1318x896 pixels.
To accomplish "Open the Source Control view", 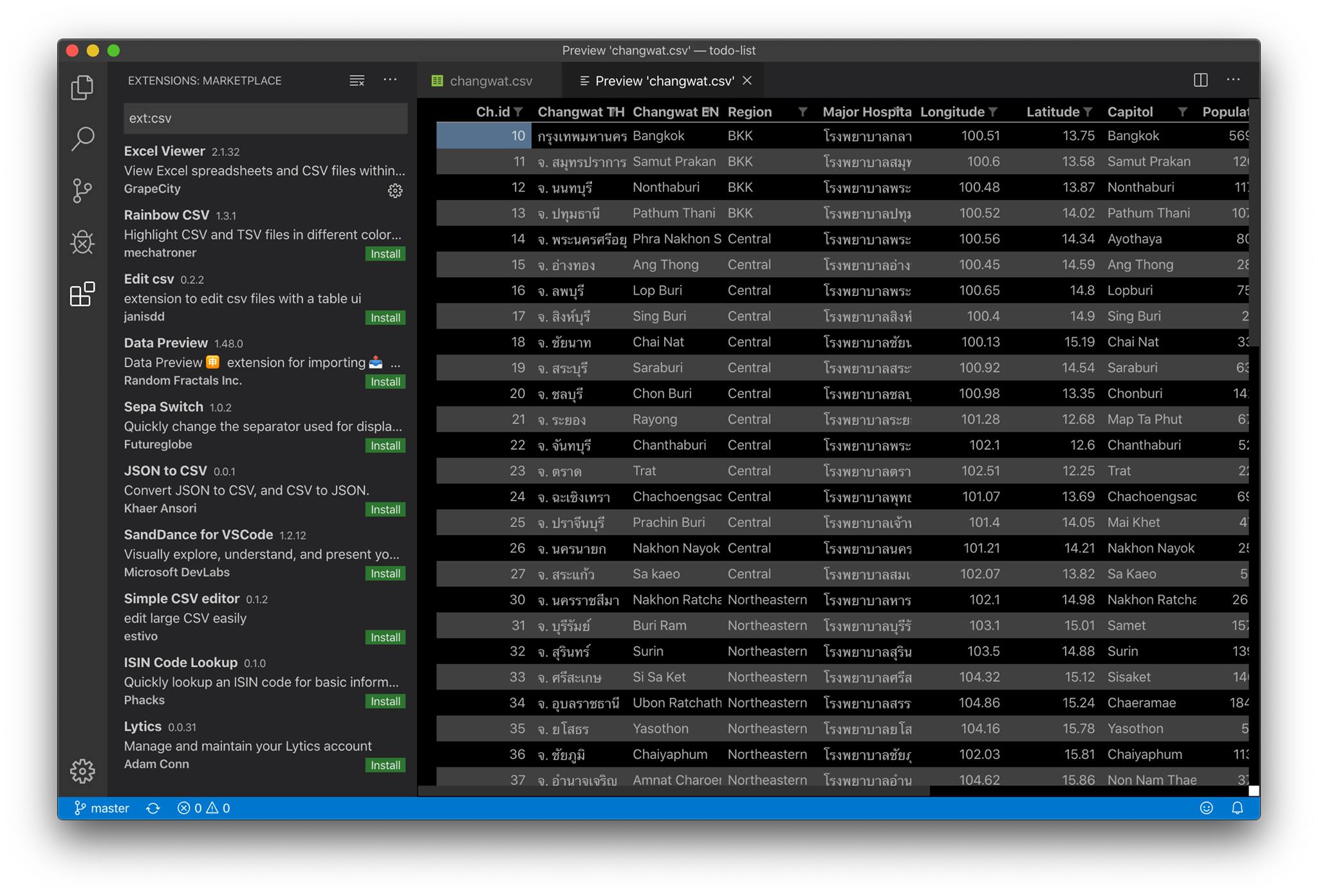I will tap(82, 190).
